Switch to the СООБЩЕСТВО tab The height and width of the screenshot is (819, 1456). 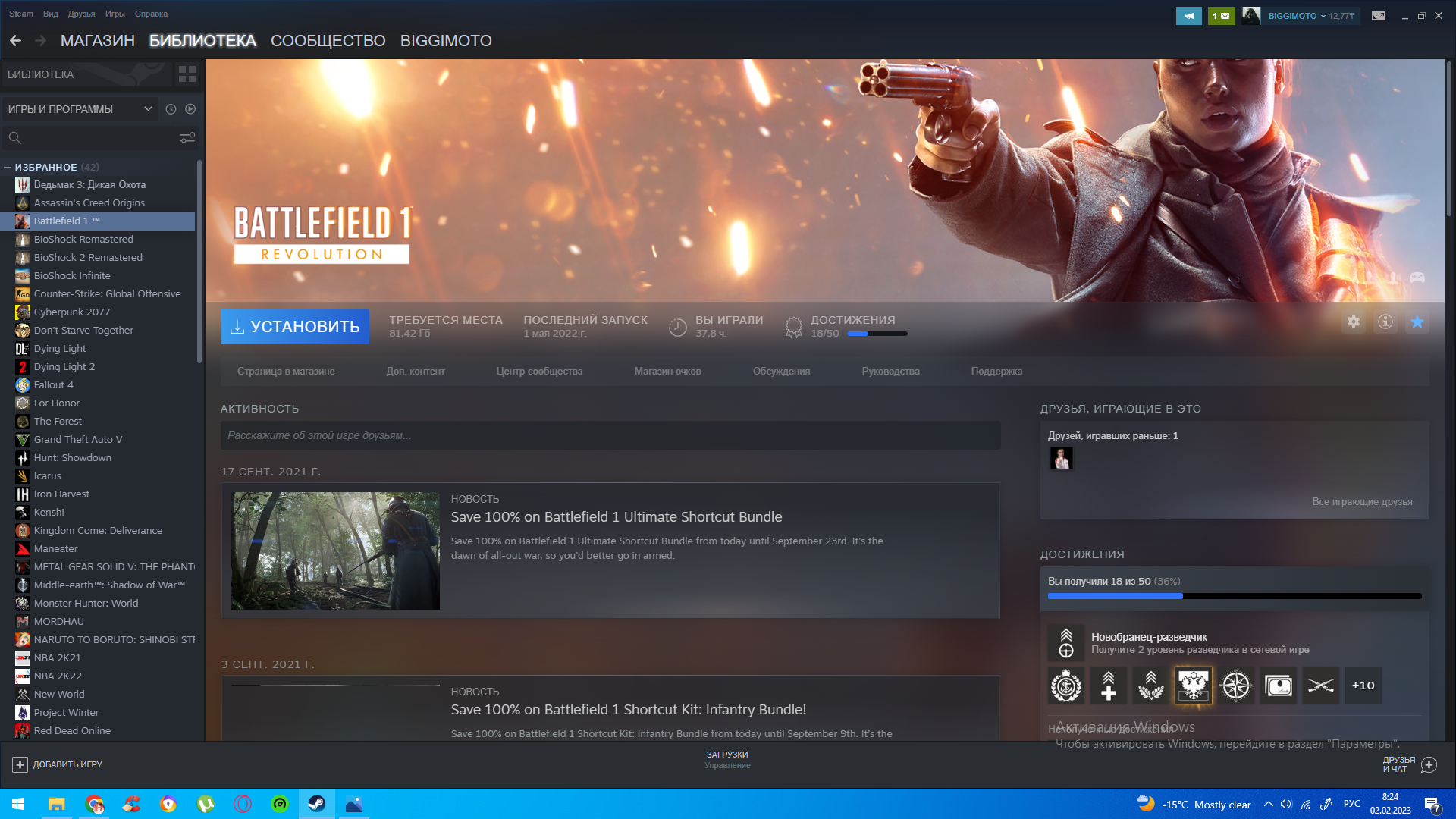[328, 41]
